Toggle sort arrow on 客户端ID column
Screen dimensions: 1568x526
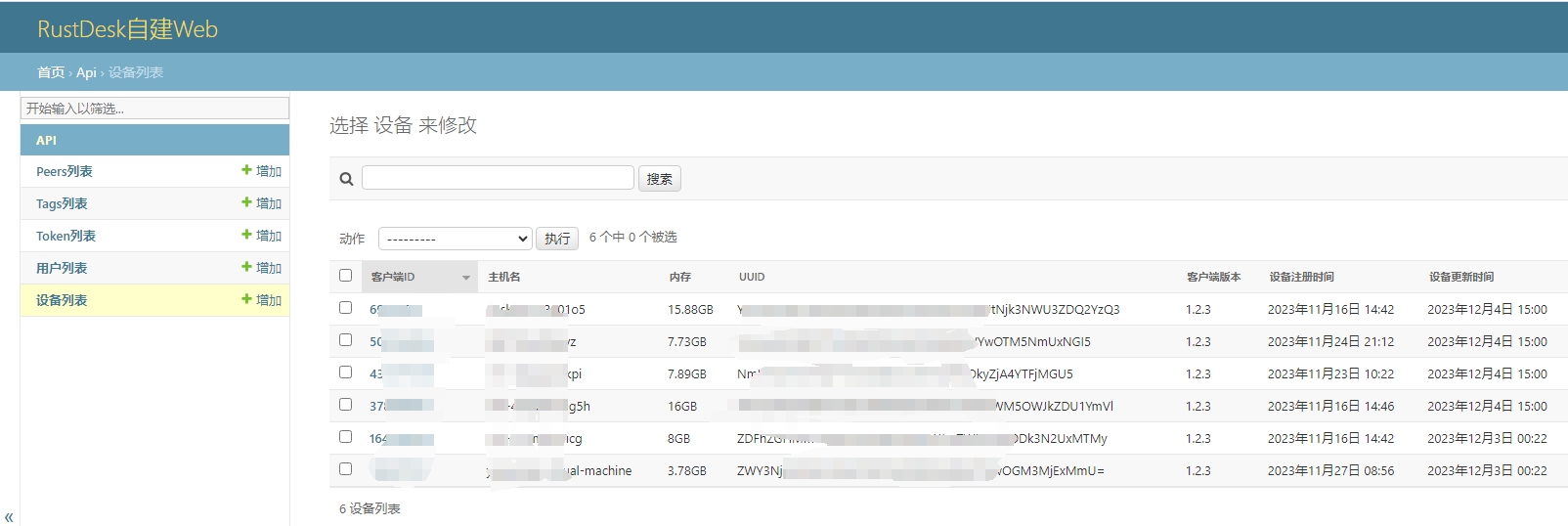(x=466, y=278)
